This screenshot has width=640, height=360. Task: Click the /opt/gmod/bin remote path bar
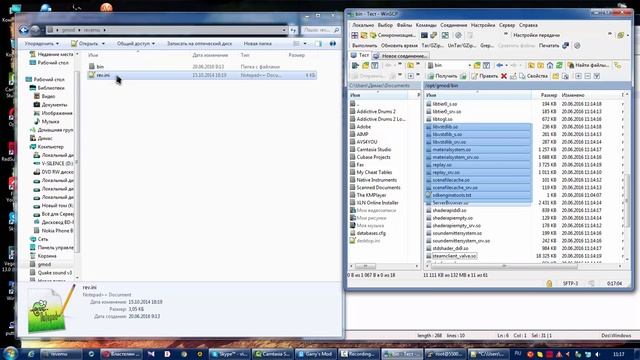527,86
